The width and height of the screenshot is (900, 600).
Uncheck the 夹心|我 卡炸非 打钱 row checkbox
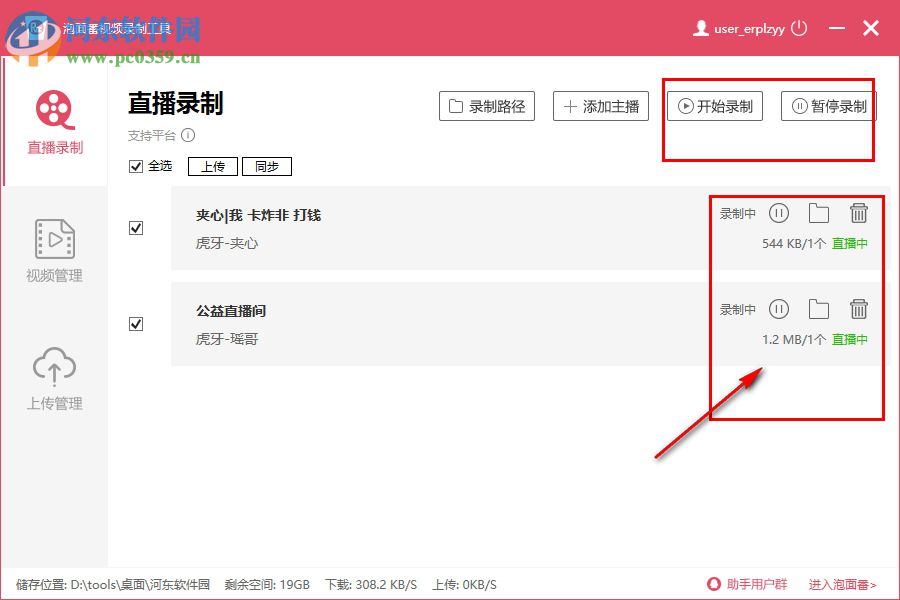coord(136,227)
